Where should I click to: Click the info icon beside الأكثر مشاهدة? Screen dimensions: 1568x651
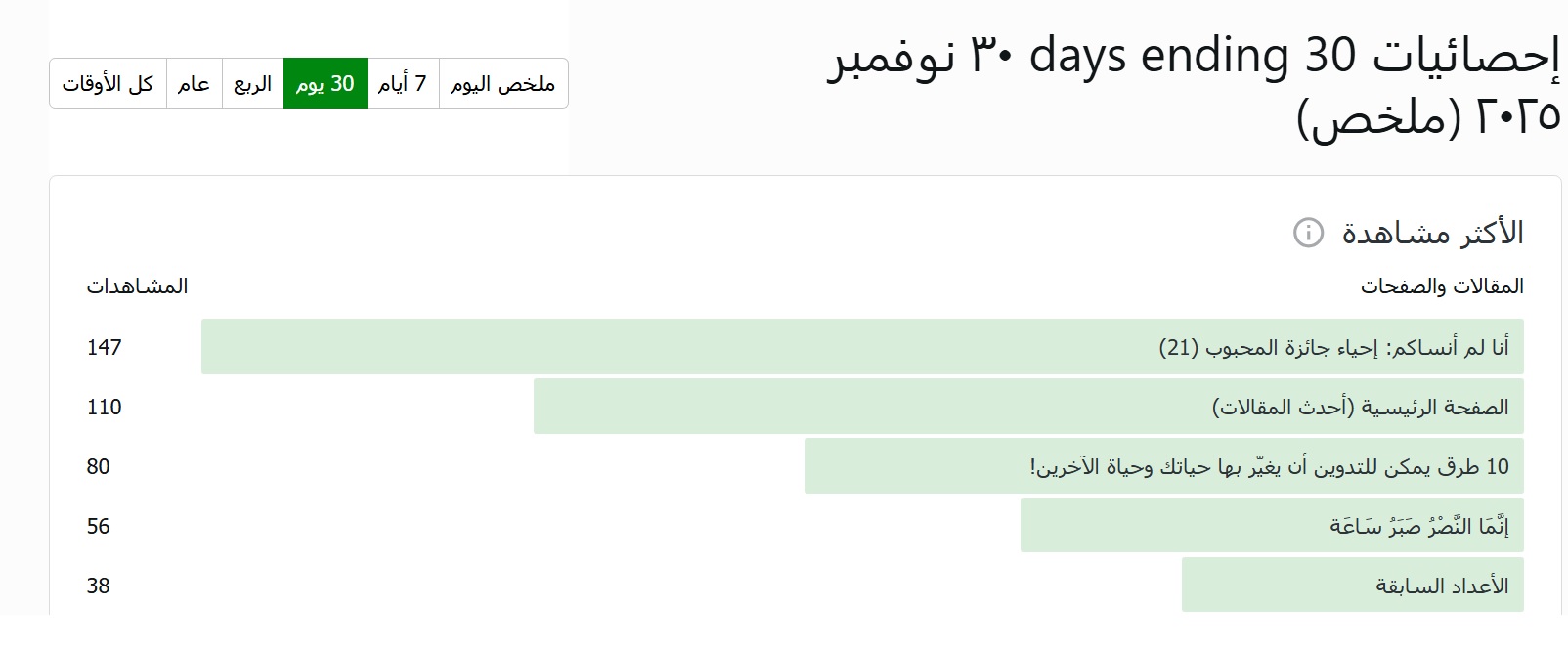(1308, 233)
